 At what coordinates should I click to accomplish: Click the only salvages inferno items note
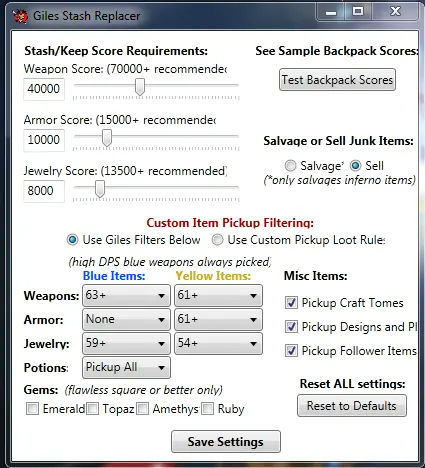click(x=339, y=180)
